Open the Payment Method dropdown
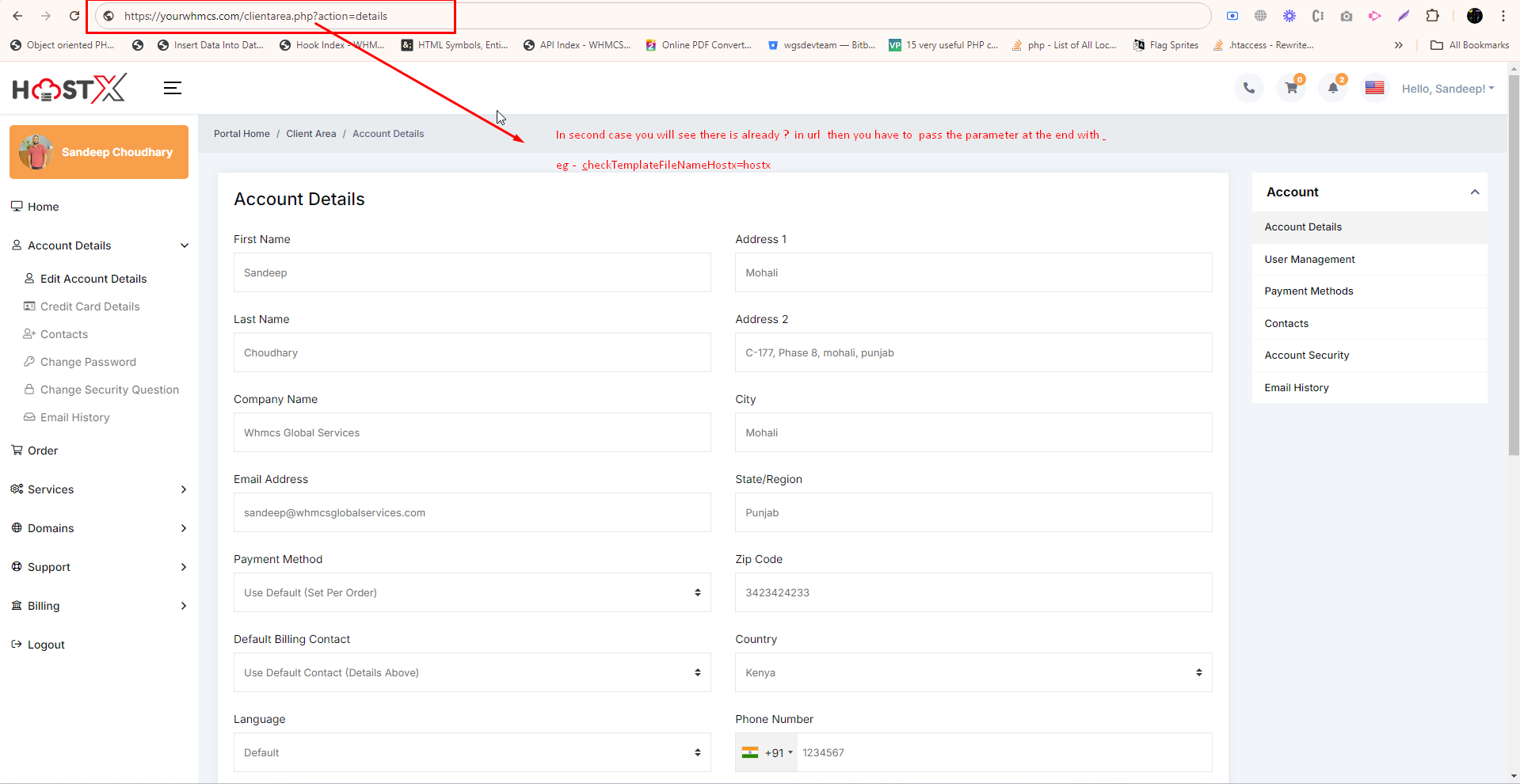Screen dimensions: 1520x784 point(471,592)
